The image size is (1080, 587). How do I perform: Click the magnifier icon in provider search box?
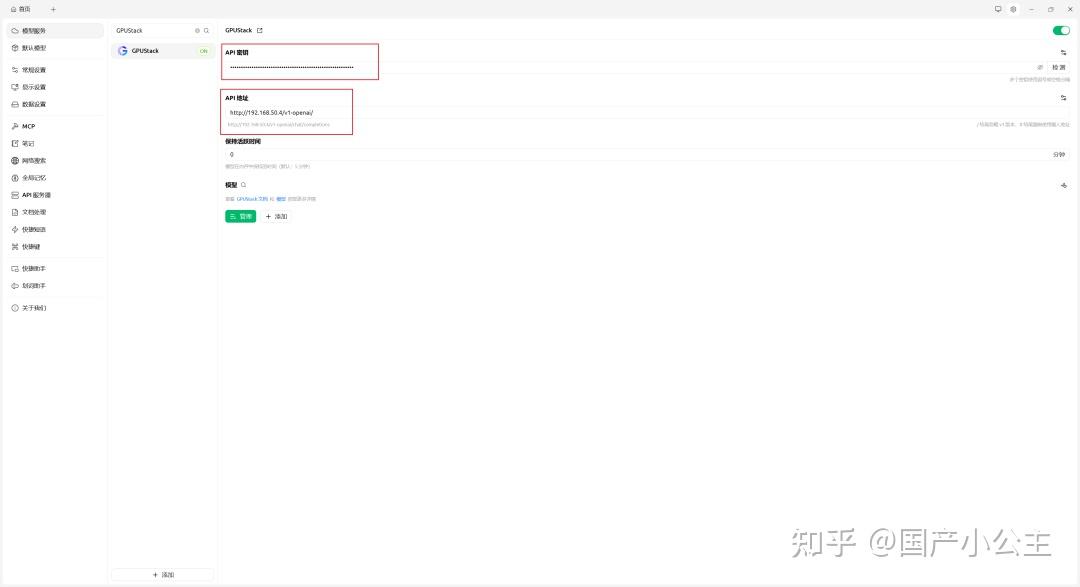pyautogui.click(x=206, y=31)
